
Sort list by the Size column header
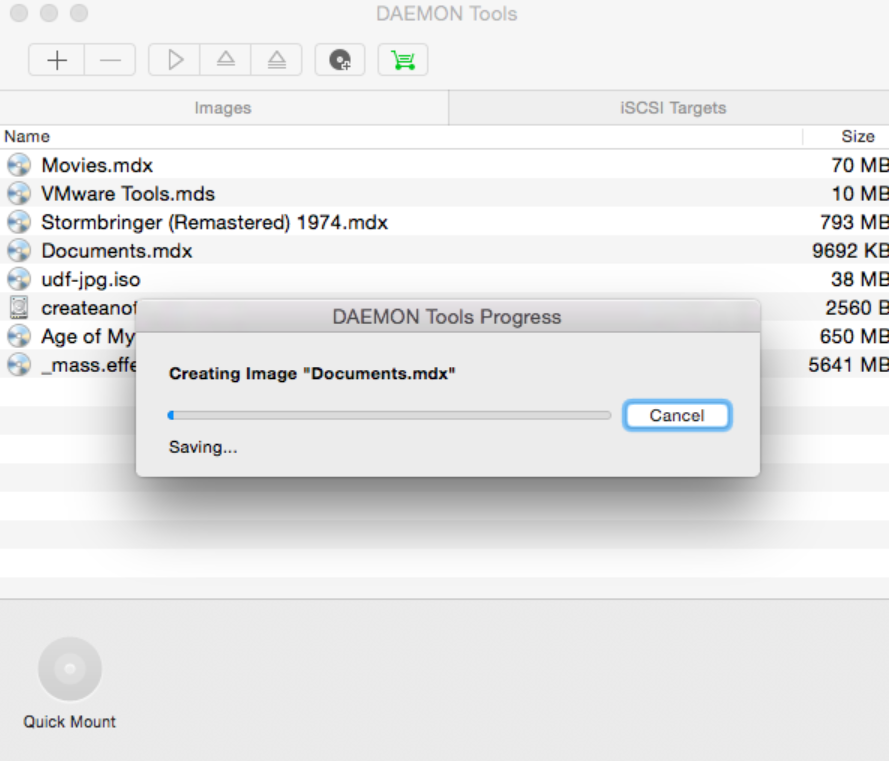coord(857,136)
